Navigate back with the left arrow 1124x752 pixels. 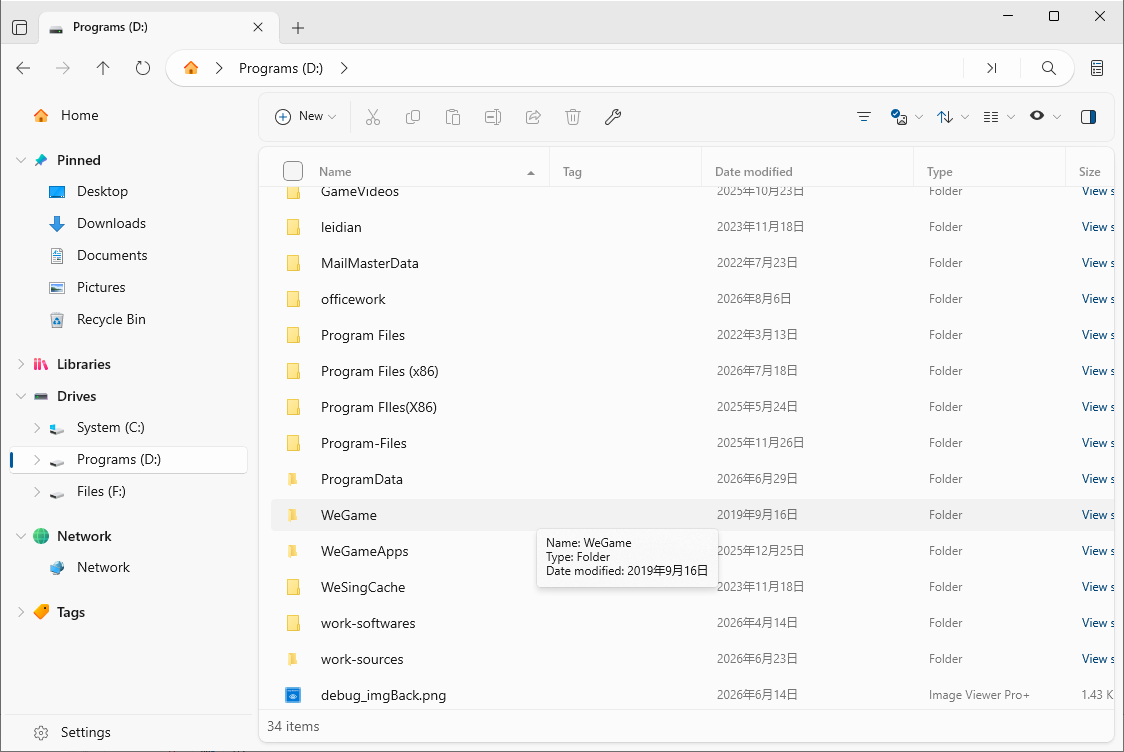point(23,68)
